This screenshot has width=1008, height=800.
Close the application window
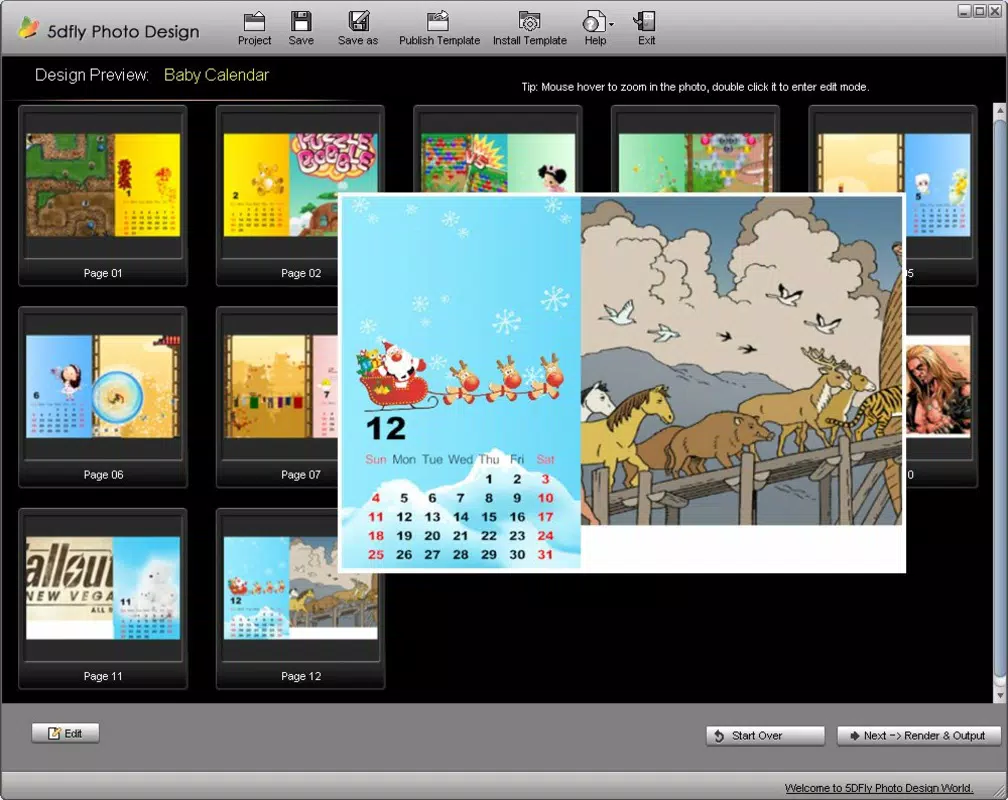994,10
